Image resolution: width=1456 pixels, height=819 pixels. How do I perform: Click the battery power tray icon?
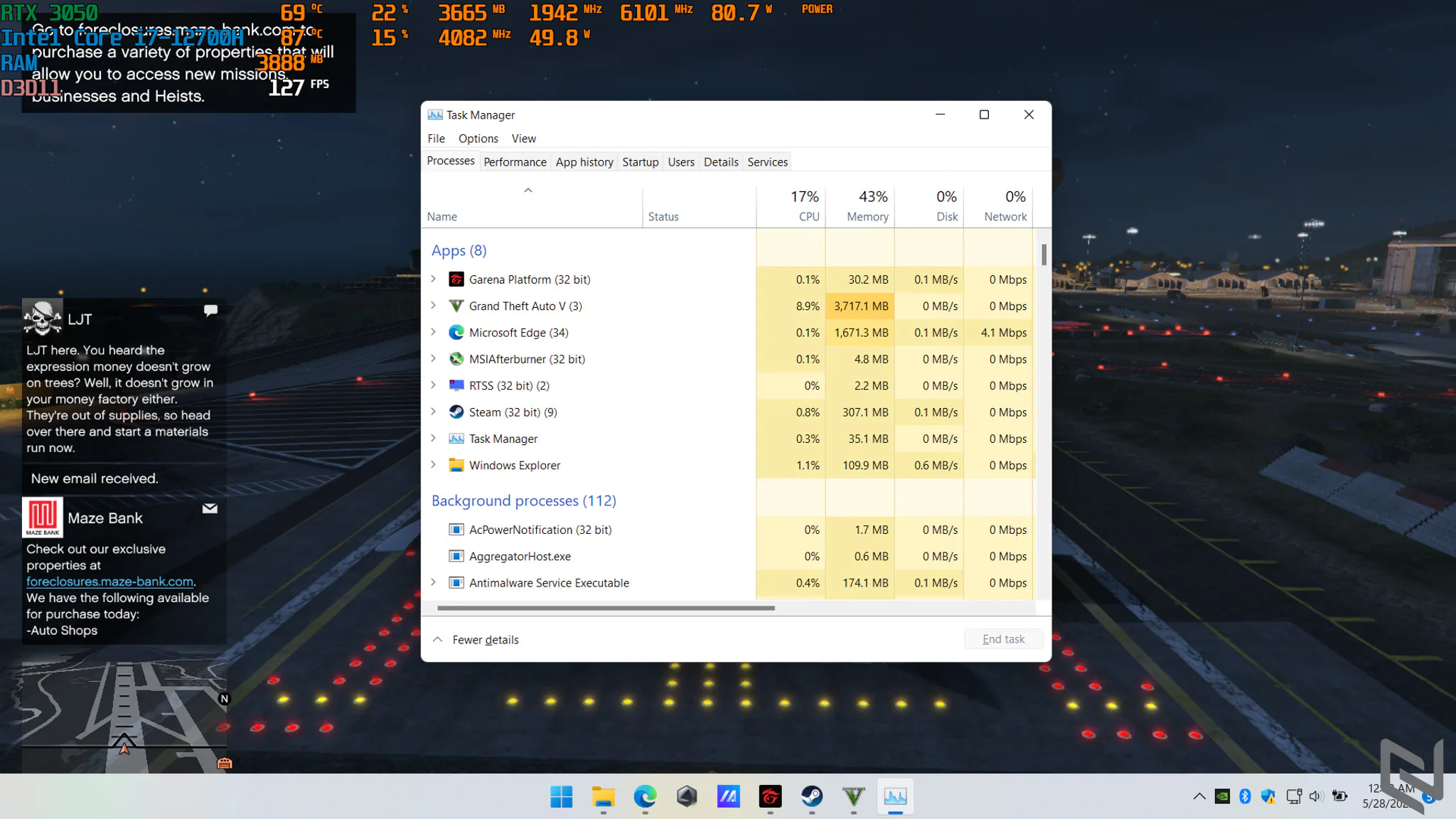(1340, 796)
